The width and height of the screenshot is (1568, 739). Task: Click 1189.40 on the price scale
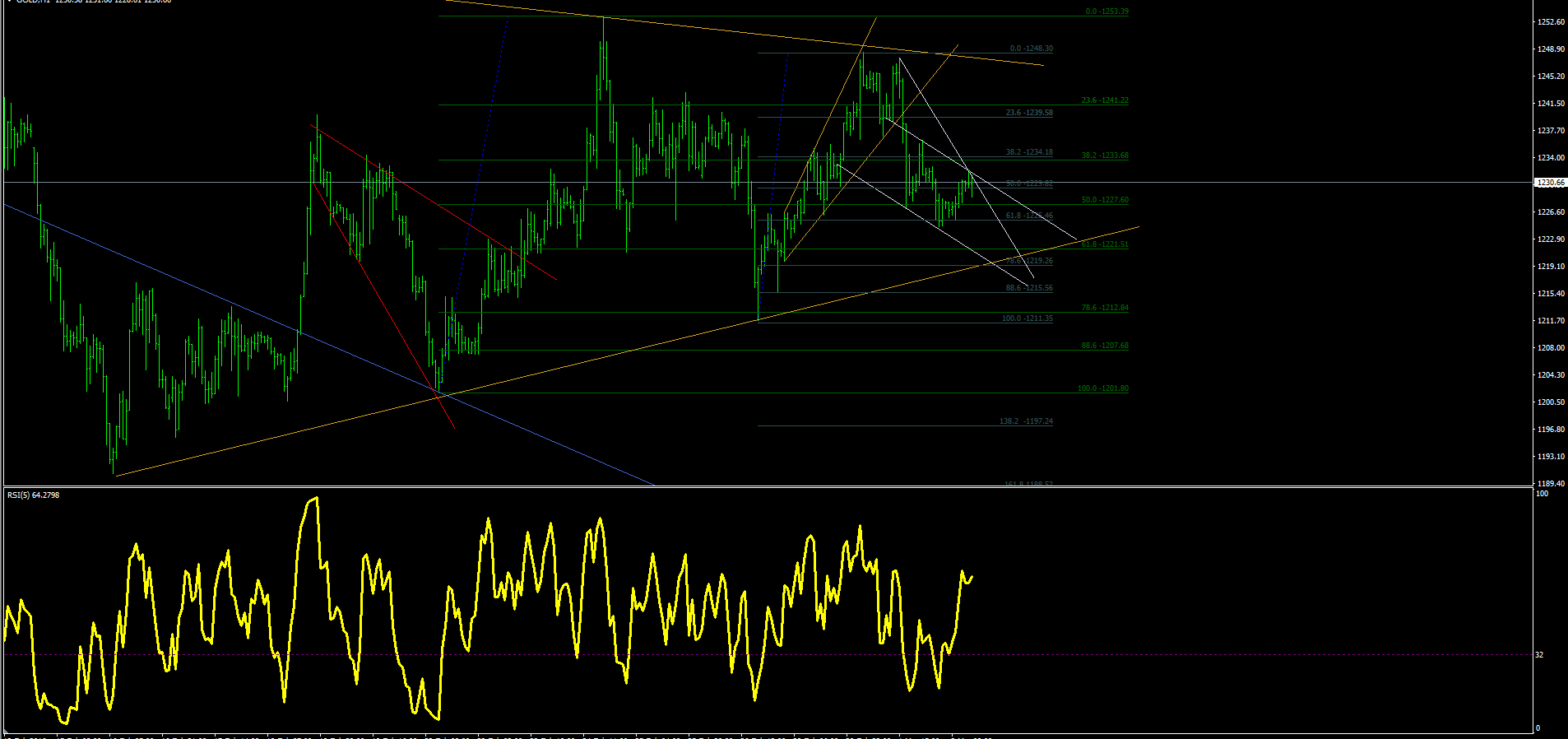point(1551,484)
